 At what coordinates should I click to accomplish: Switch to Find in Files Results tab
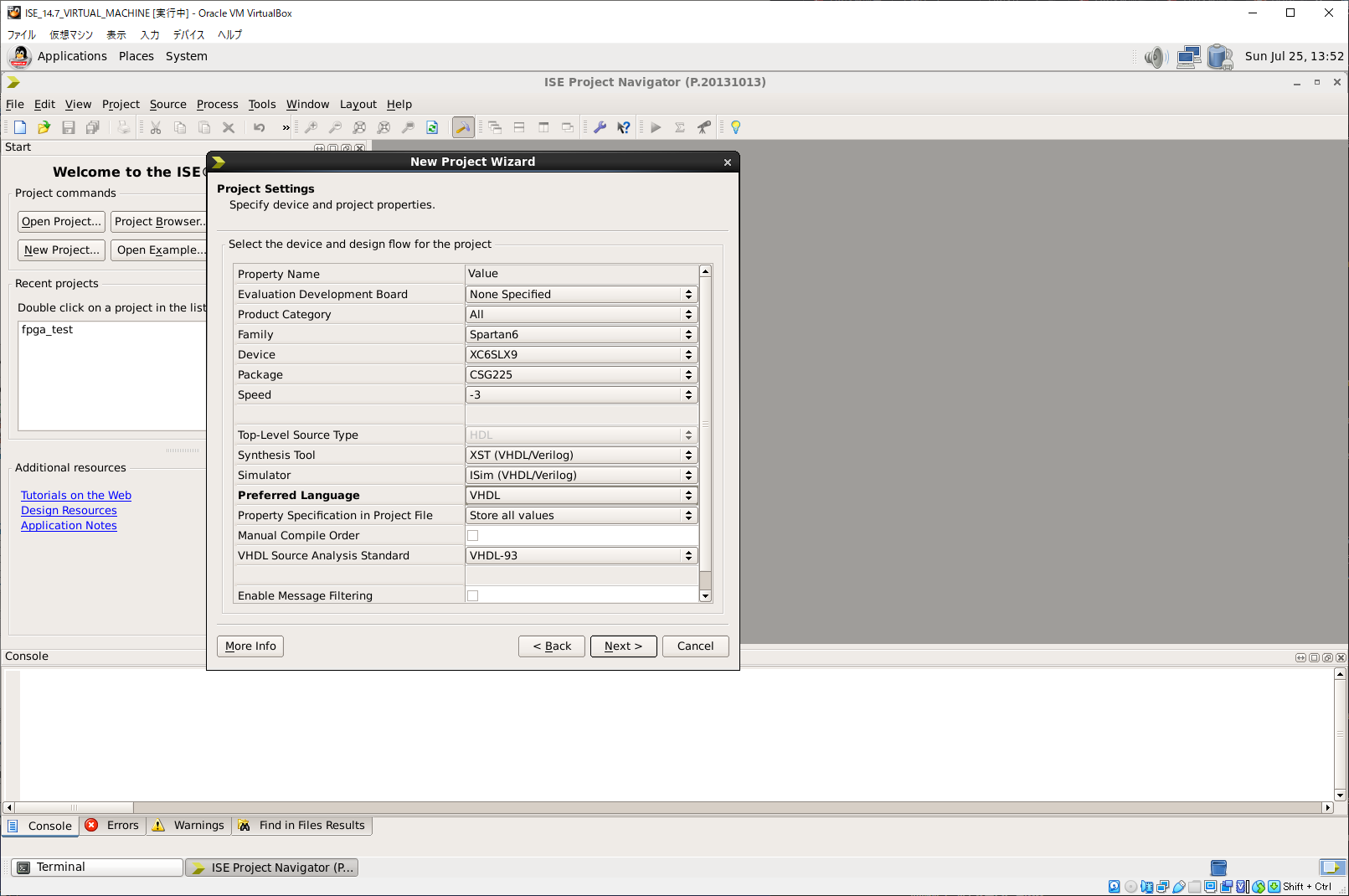coord(302,826)
